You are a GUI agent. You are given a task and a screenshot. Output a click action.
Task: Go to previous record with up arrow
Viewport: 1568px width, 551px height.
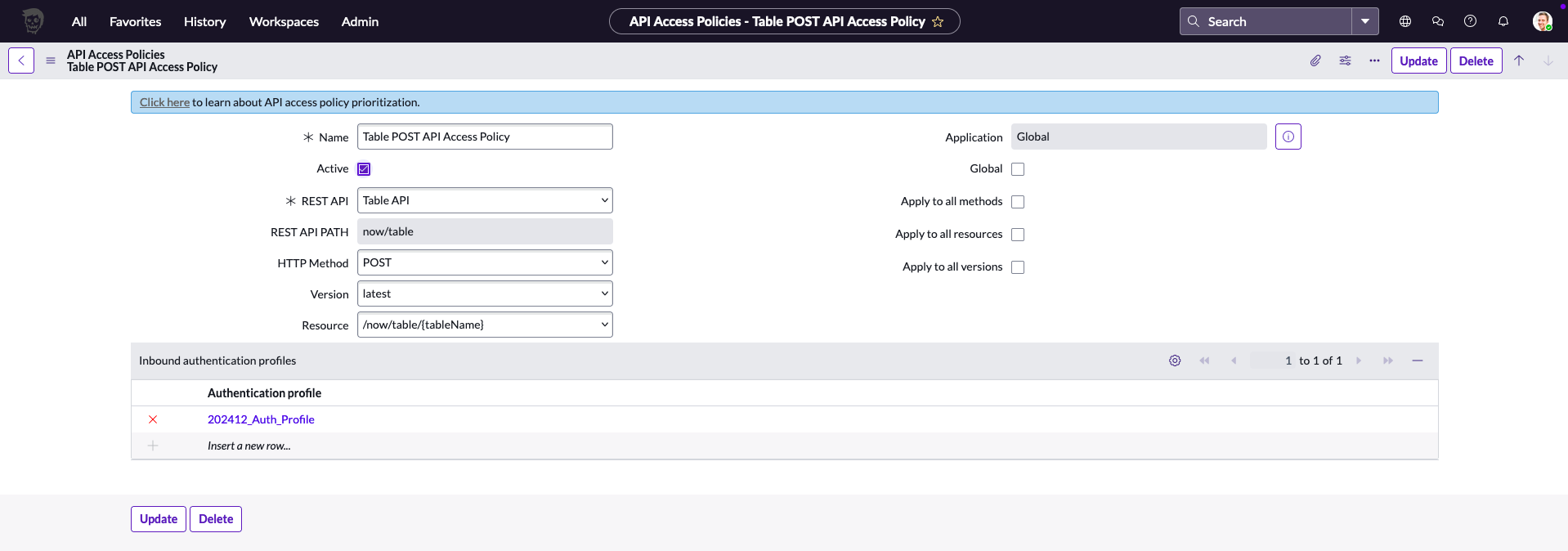1519,60
